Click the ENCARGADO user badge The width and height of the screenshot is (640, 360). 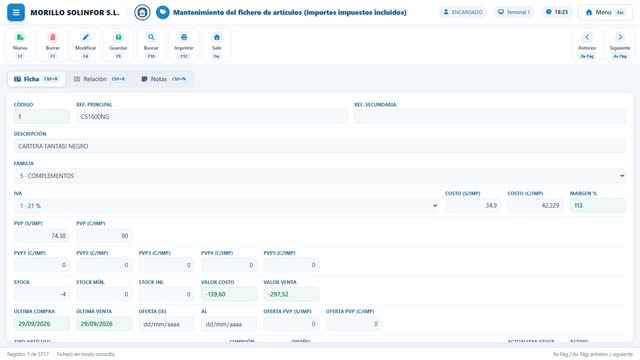tap(463, 12)
